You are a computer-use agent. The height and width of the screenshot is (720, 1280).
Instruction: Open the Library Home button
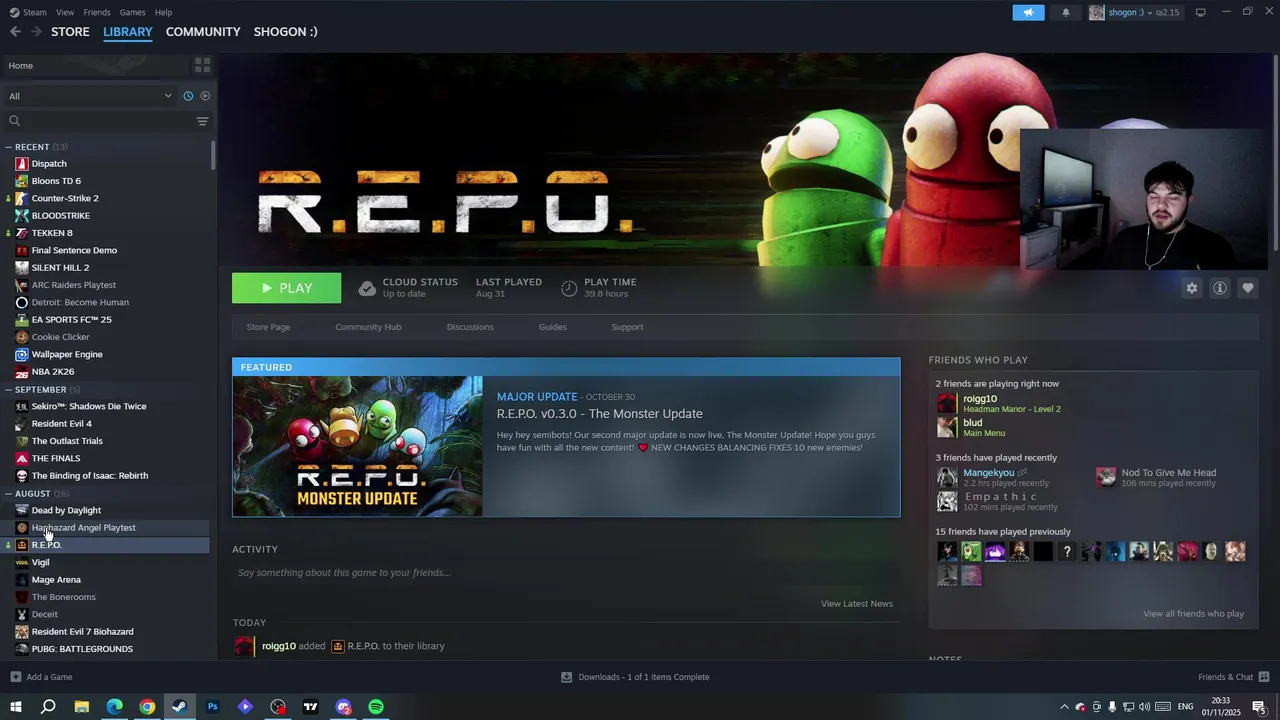95,65
